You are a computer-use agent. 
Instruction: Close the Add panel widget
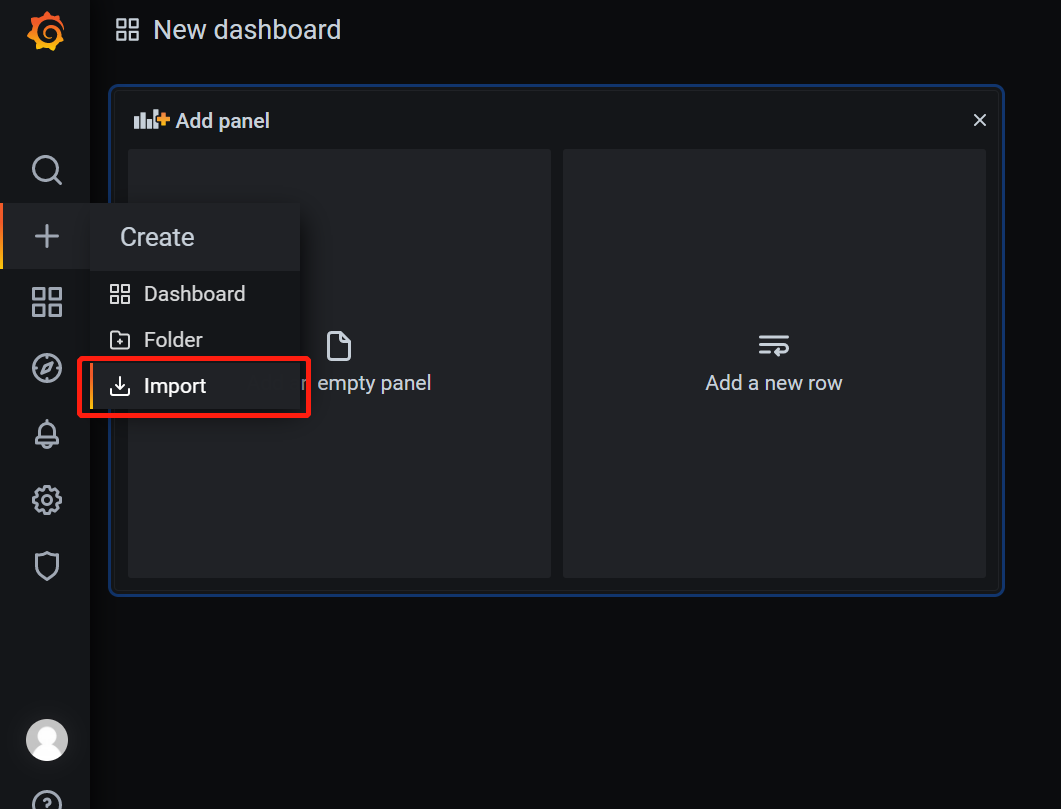(x=979, y=120)
